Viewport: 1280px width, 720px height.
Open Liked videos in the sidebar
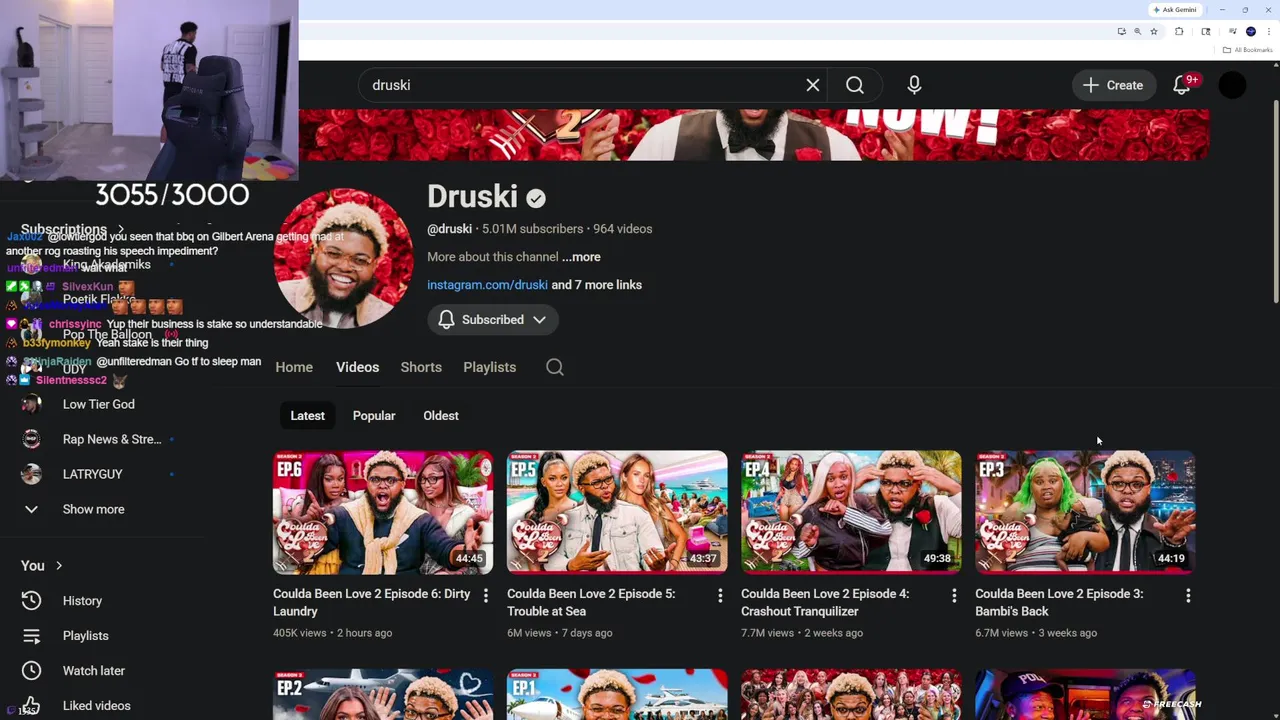[x=96, y=706]
